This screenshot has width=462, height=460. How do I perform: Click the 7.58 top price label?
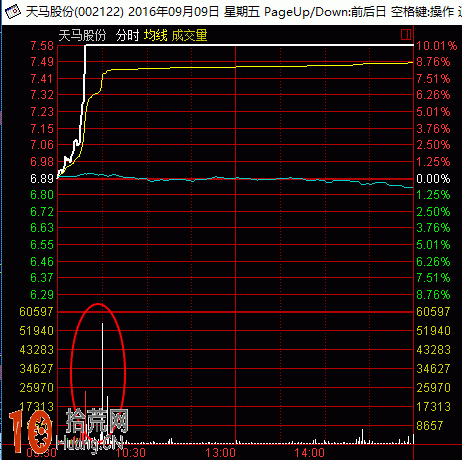coord(42,46)
